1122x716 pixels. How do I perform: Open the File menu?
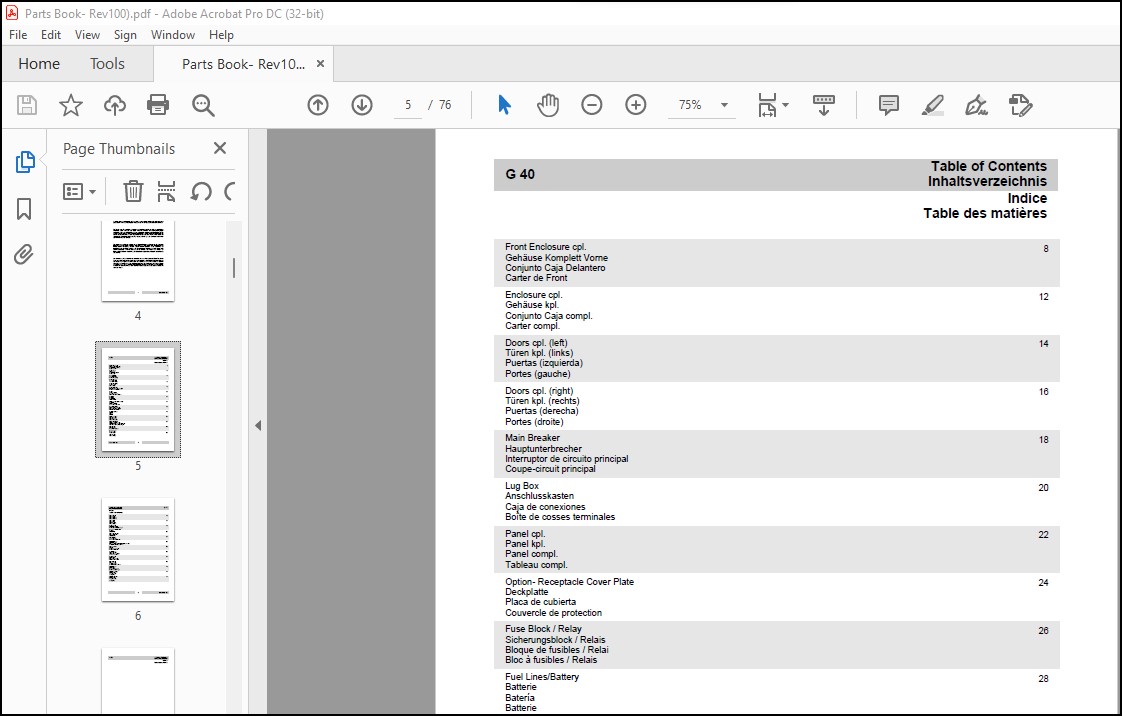pos(18,34)
